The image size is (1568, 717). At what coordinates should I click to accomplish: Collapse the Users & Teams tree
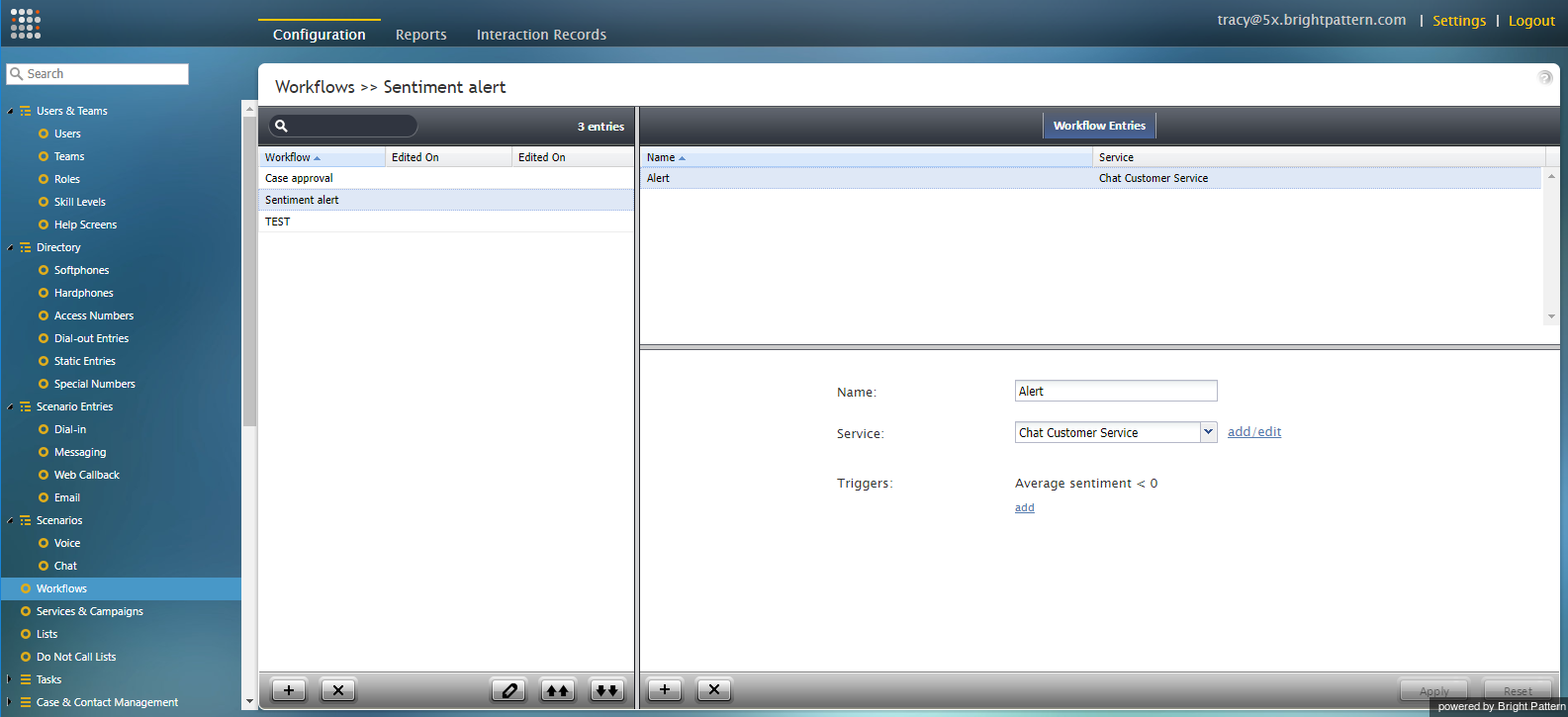[x=11, y=111]
